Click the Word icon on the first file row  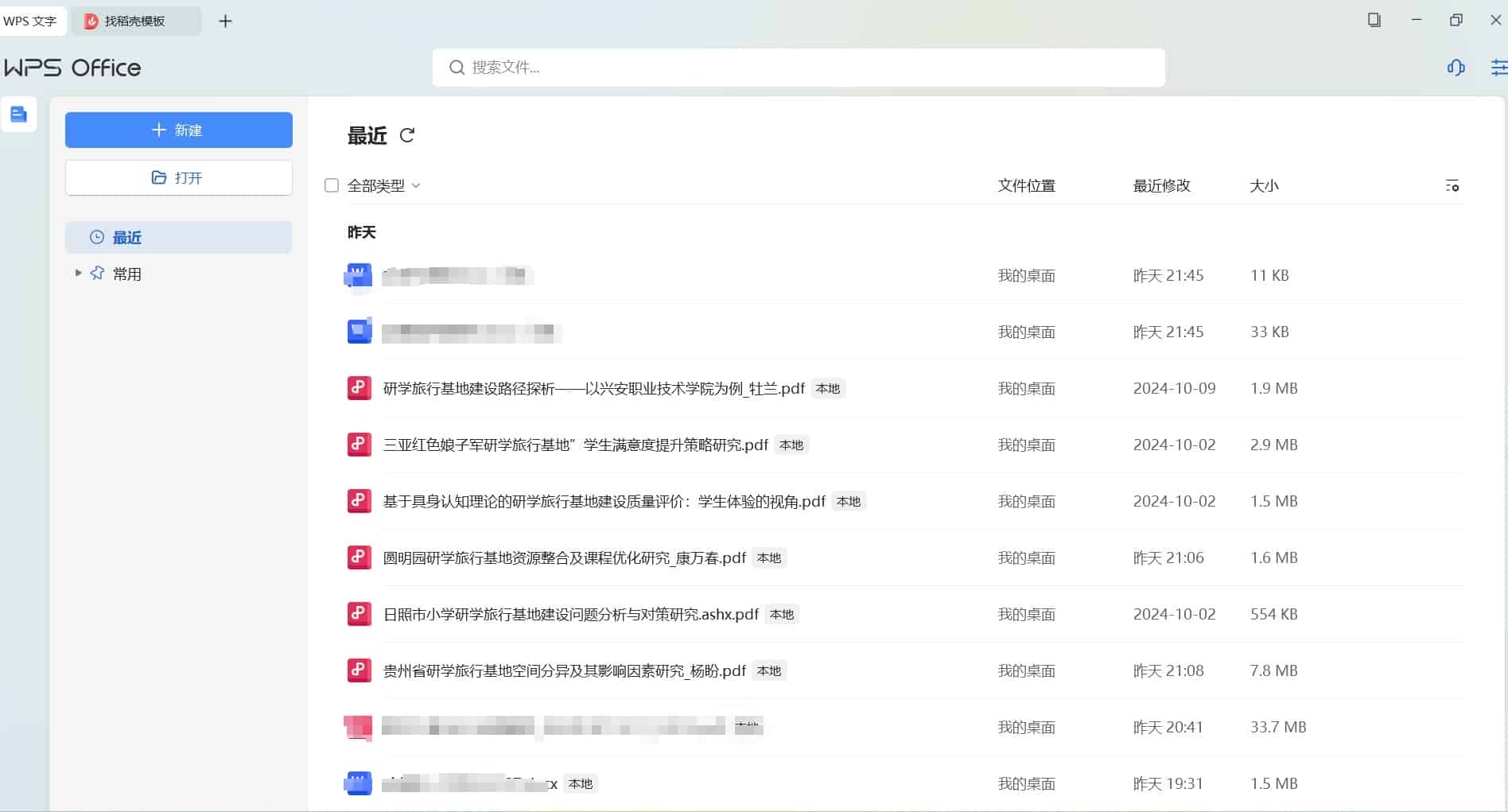coord(358,275)
